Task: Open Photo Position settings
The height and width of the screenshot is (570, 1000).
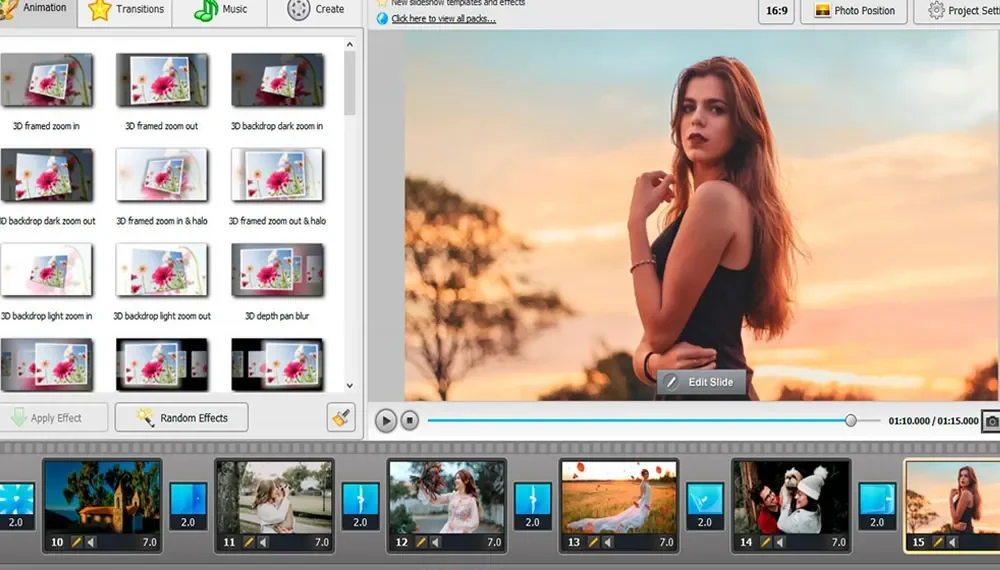Action: click(x=853, y=11)
